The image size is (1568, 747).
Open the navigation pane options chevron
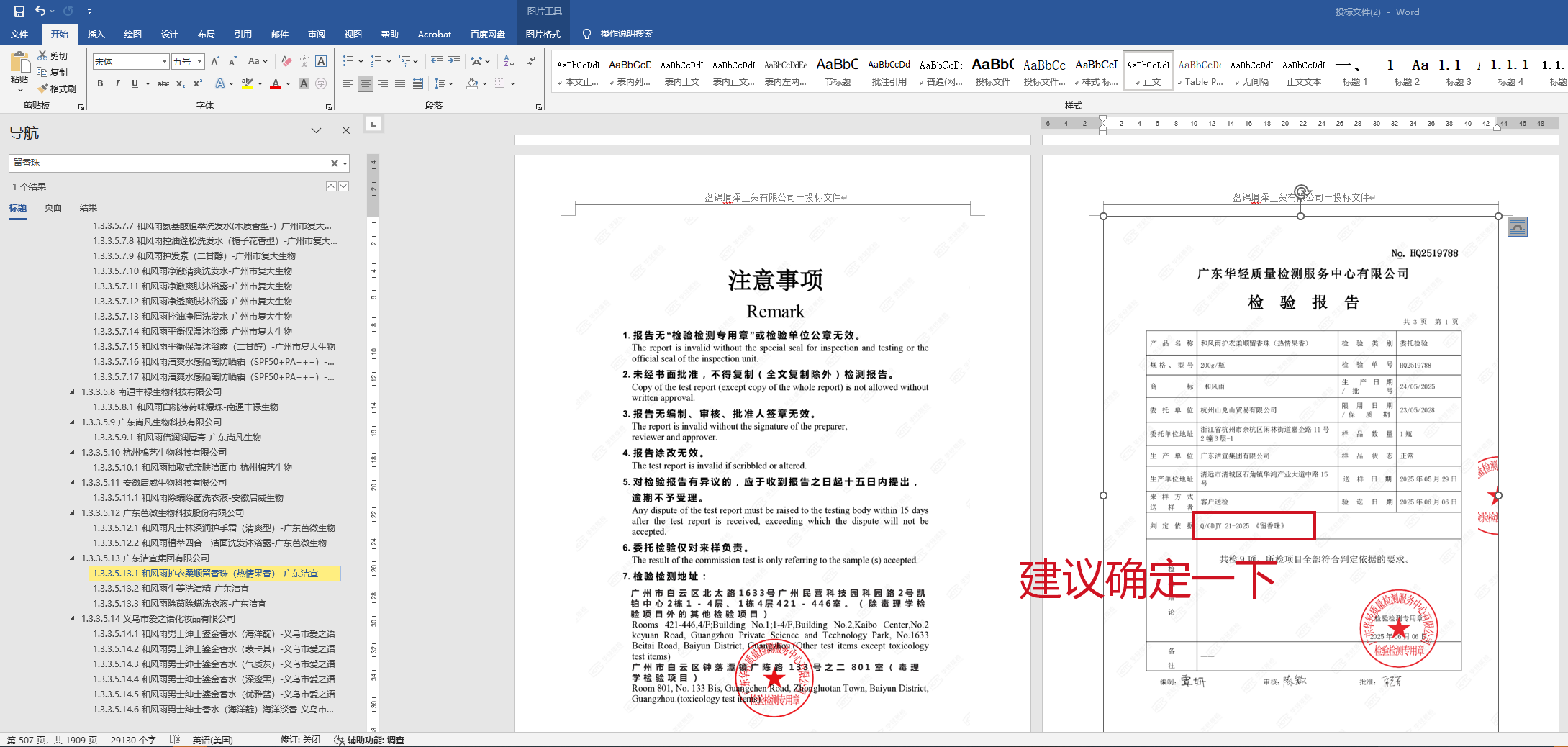(x=316, y=130)
